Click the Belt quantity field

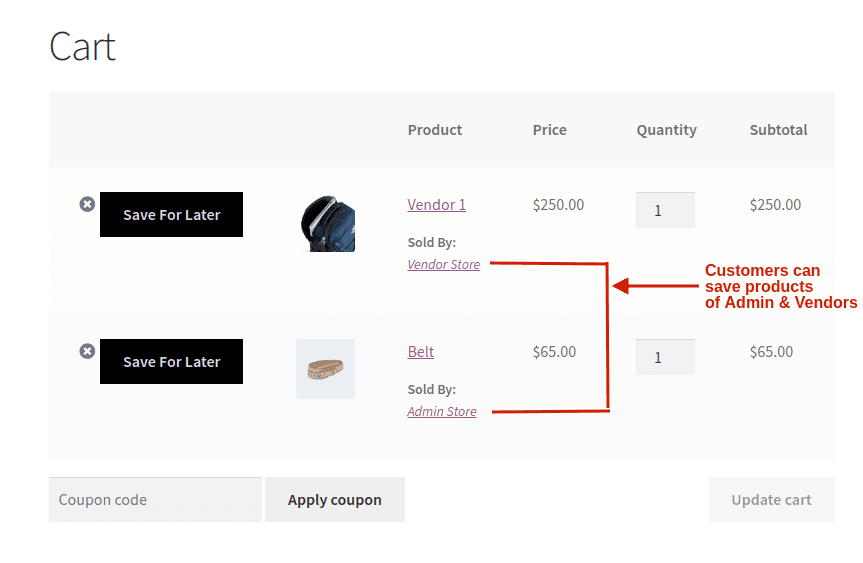coord(665,357)
